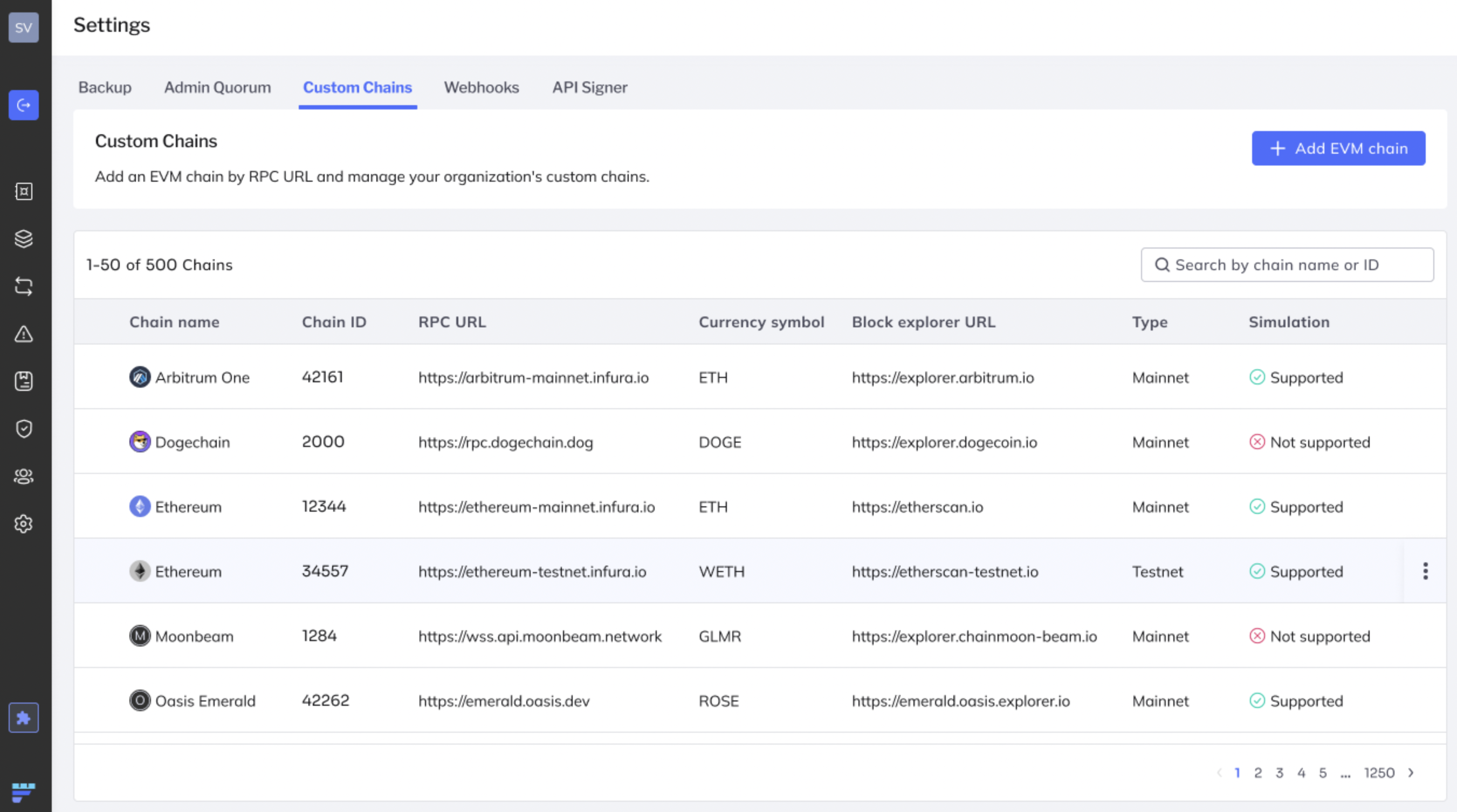Open the vault square icon in sidebar
This screenshot has width=1457, height=812.
click(23, 192)
